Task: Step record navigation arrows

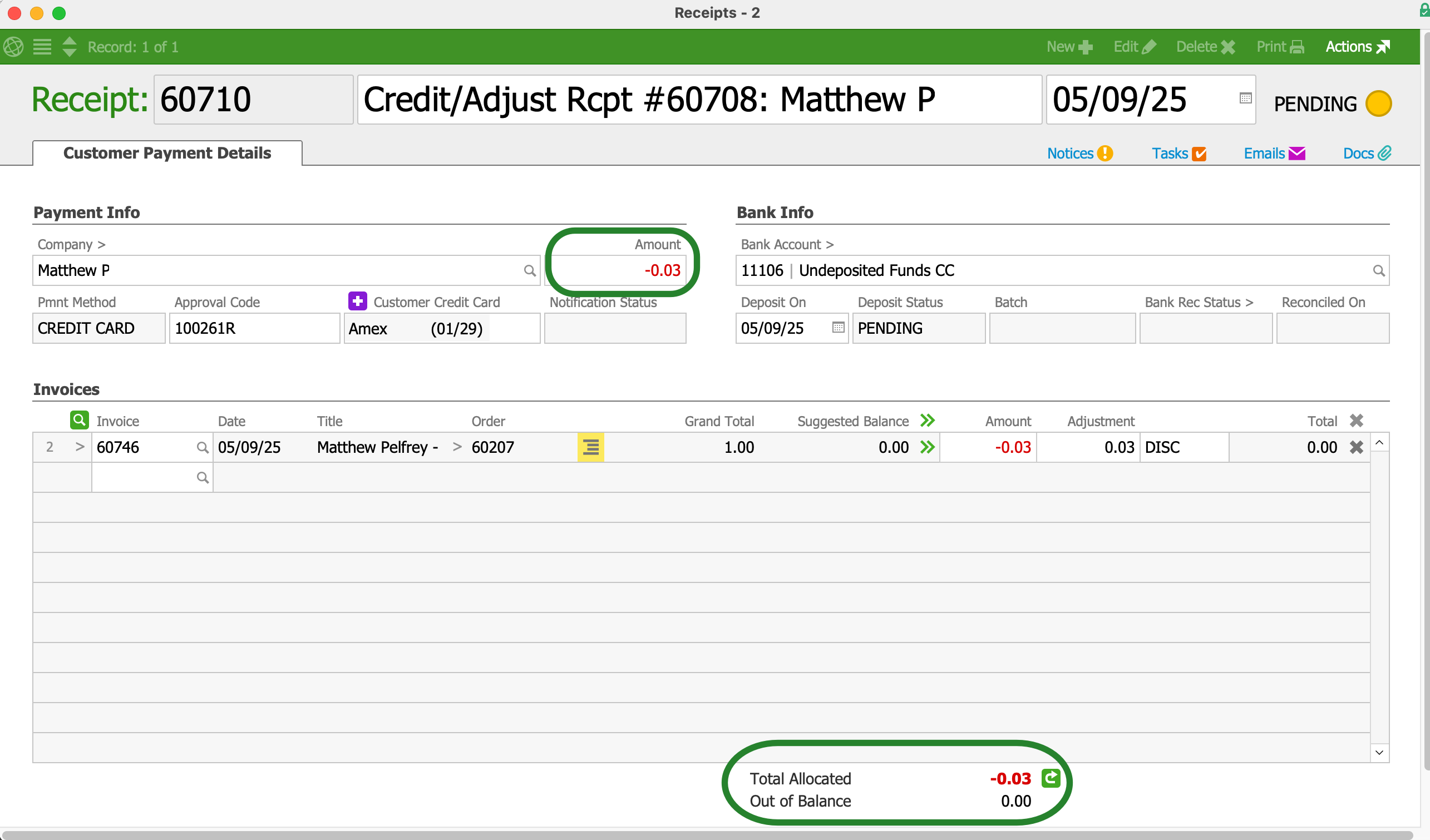Action: coord(69,47)
